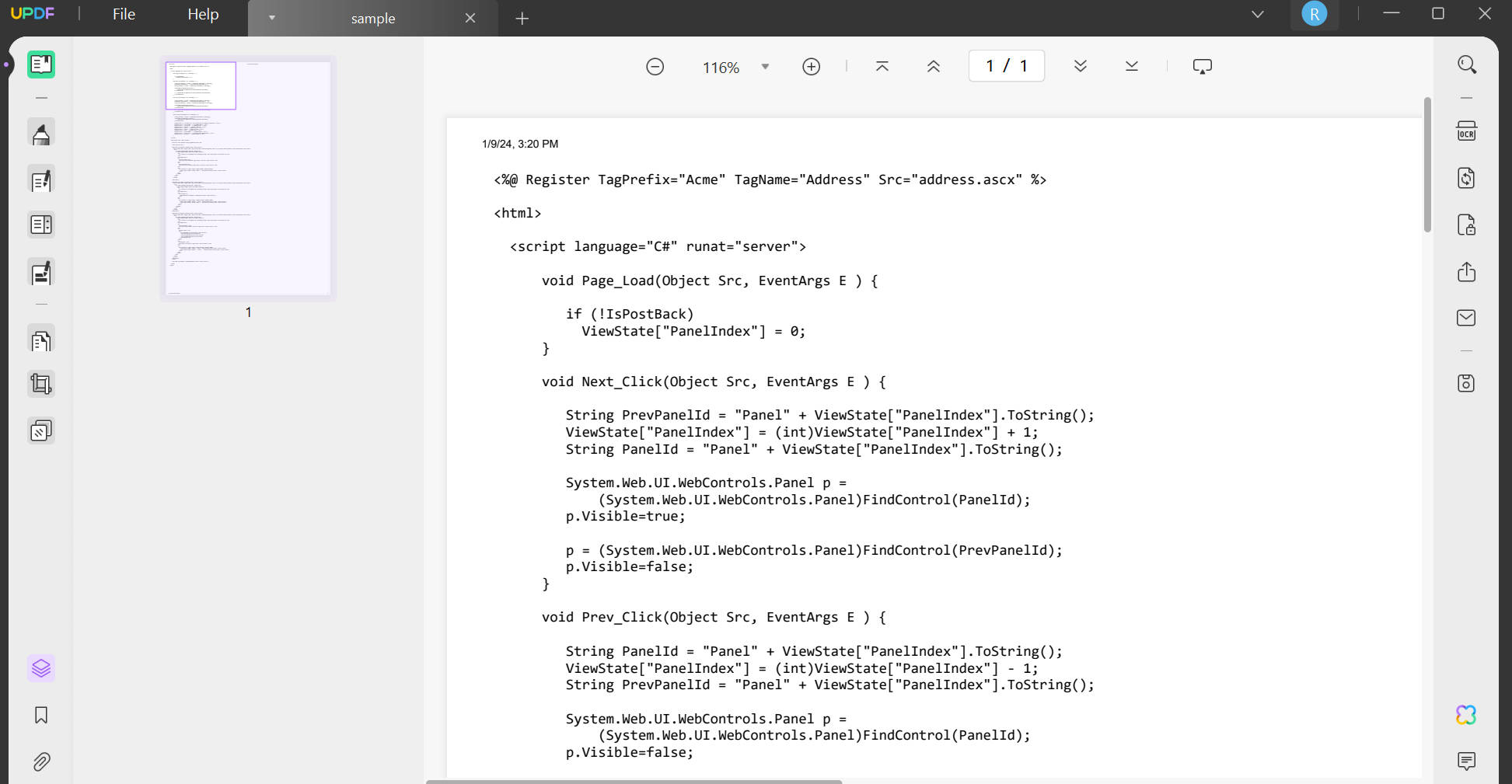Open the UPDF AI assistant
The height and width of the screenshot is (784, 1512).
tap(1467, 715)
